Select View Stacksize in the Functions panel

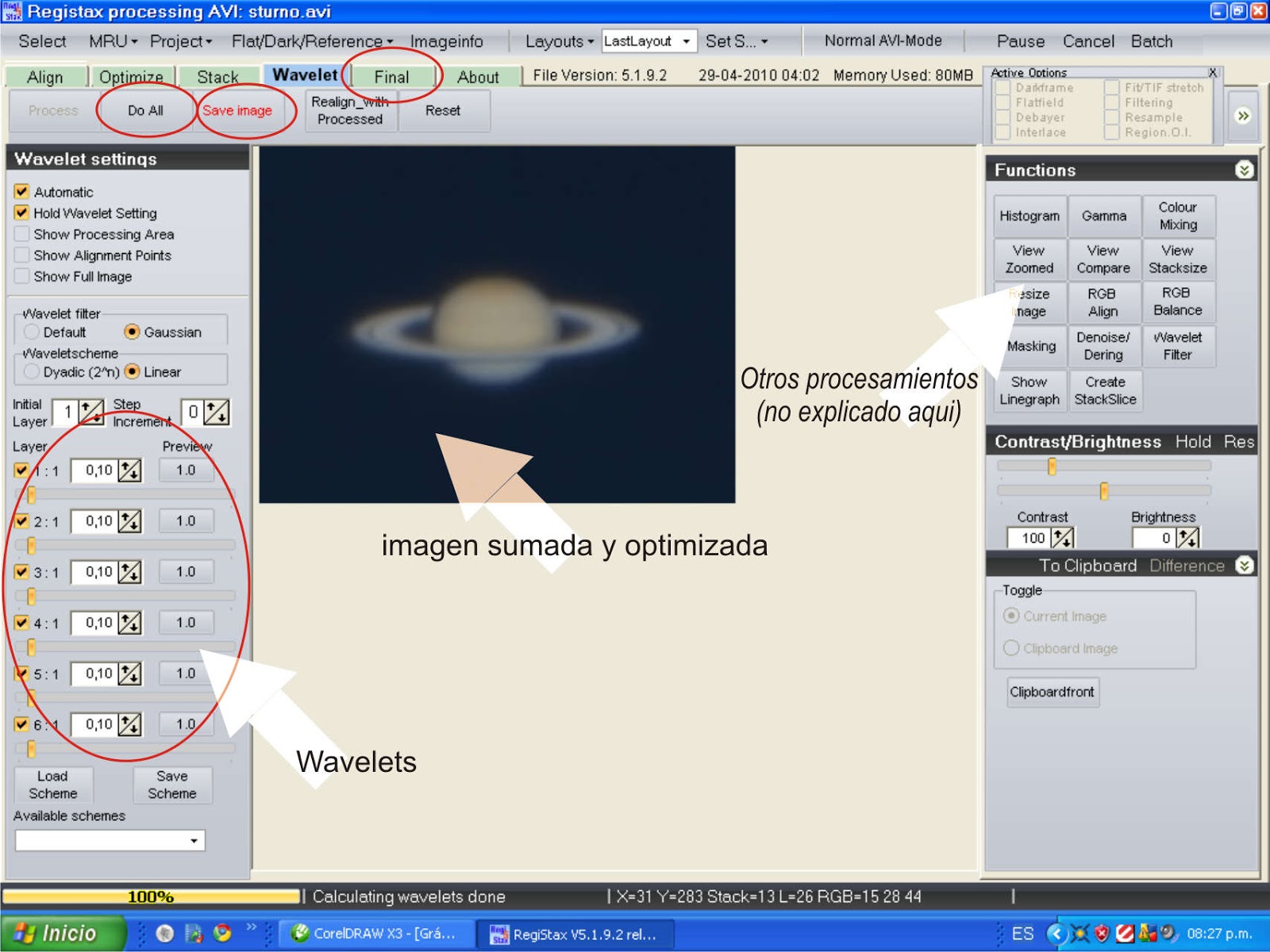(1178, 259)
